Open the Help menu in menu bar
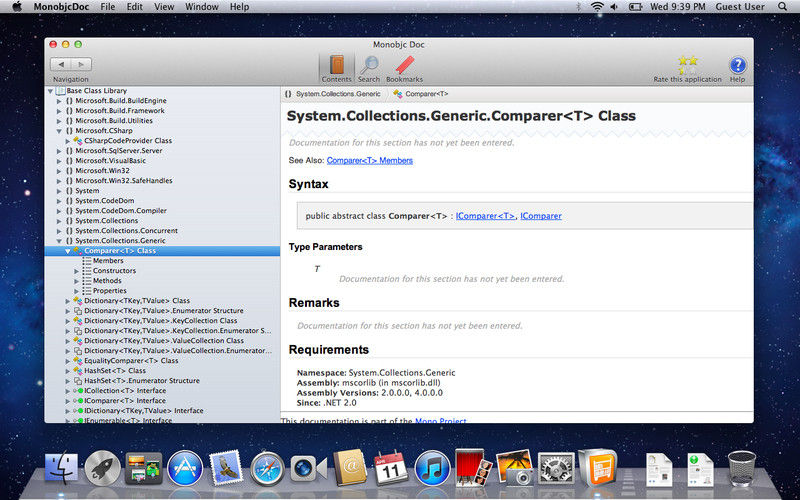800x500 pixels. click(239, 7)
